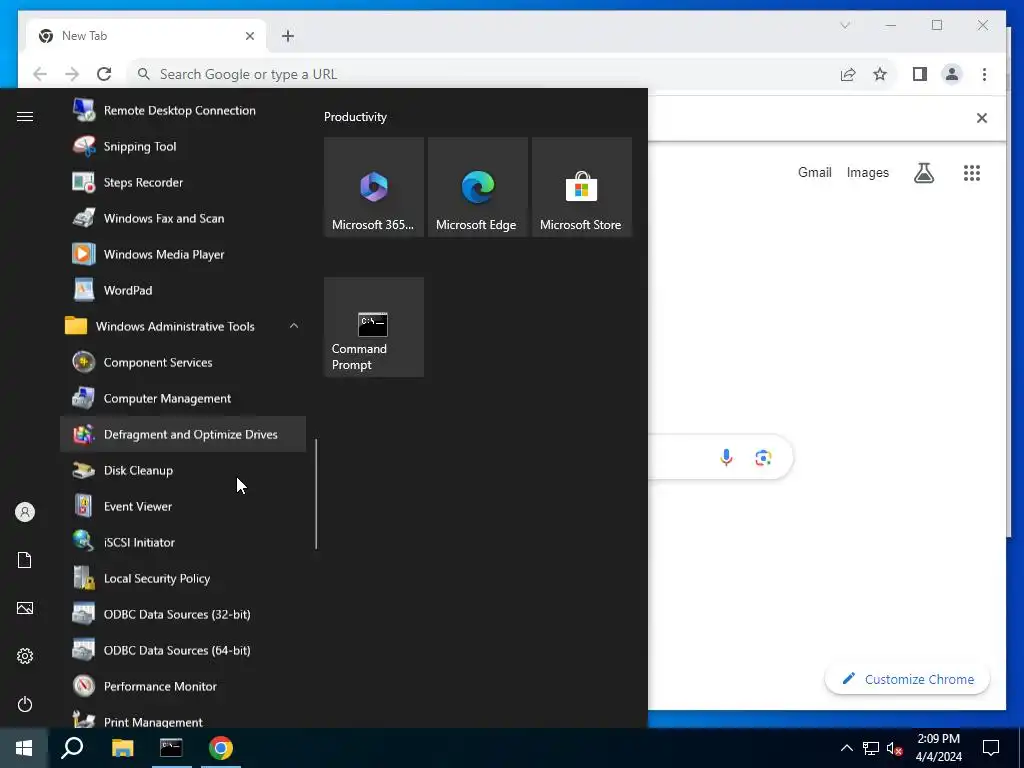
Task: Open Remote Desktop Connection from Start list
Action: tap(183, 110)
